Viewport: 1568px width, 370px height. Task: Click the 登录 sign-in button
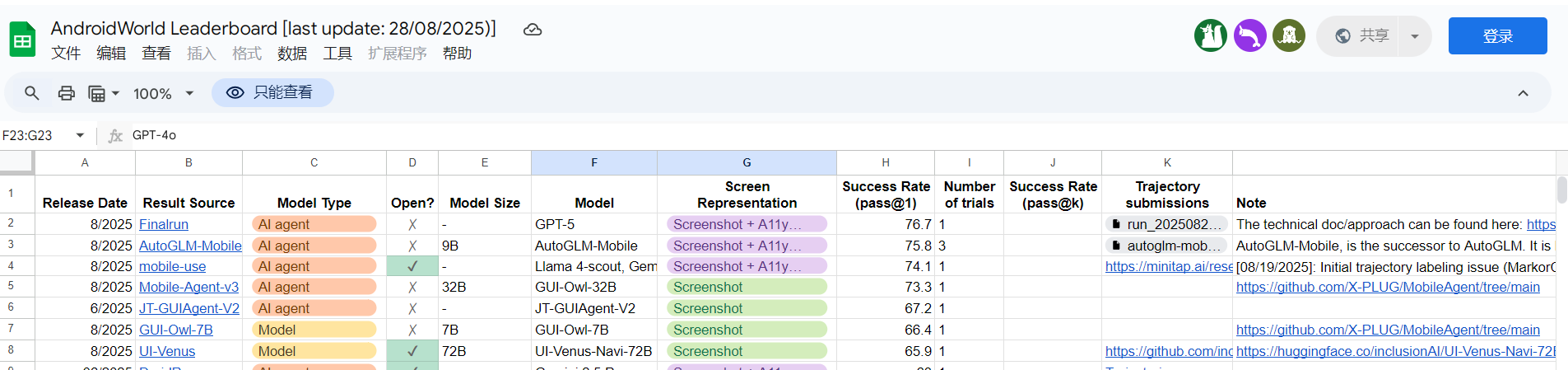coord(1497,36)
